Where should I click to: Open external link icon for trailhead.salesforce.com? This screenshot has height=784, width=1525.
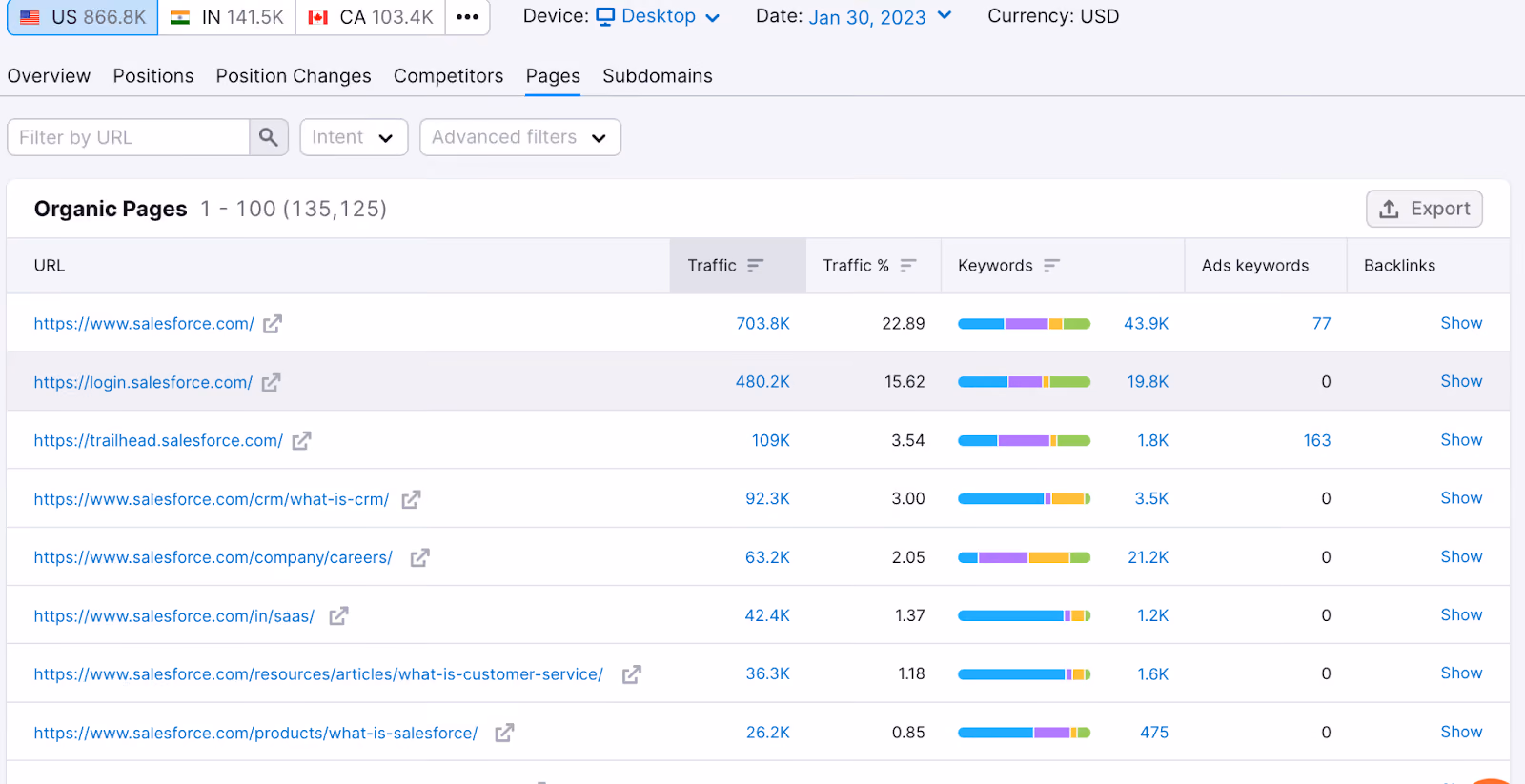pyautogui.click(x=301, y=440)
